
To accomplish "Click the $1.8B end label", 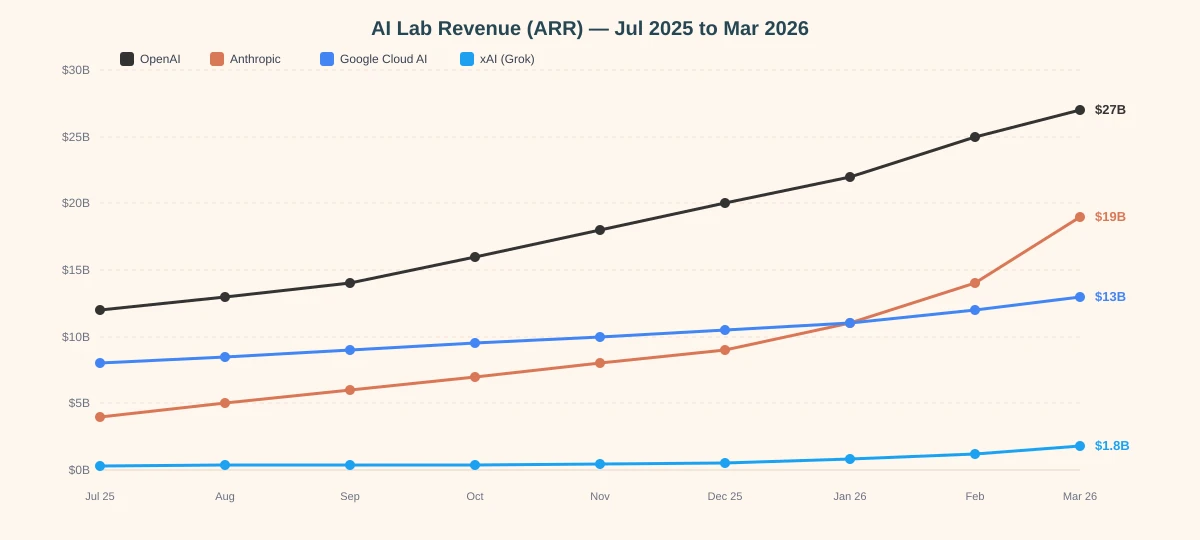I will [x=1112, y=446].
